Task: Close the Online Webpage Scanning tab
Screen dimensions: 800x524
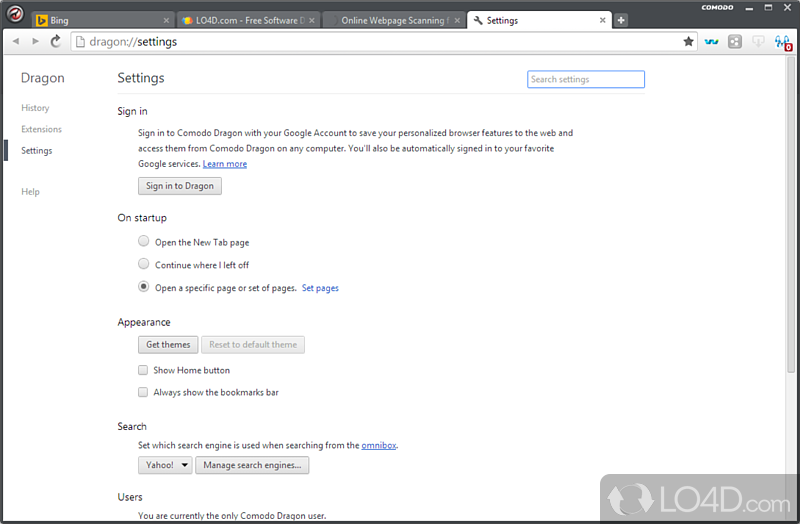Action: (457, 20)
